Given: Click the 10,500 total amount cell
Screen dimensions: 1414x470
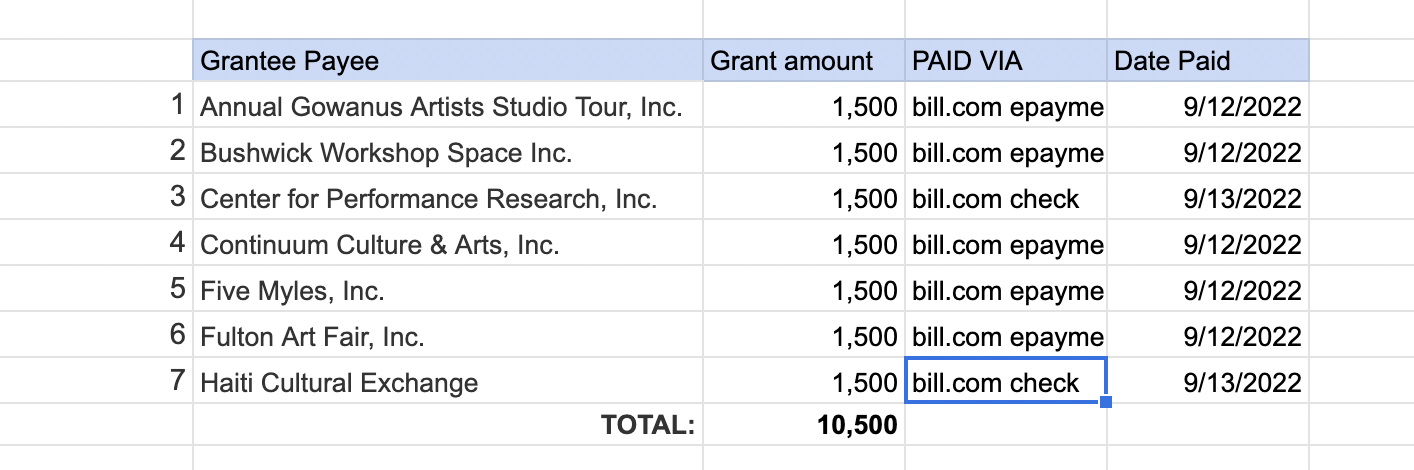Looking at the screenshot, I should click(x=804, y=425).
